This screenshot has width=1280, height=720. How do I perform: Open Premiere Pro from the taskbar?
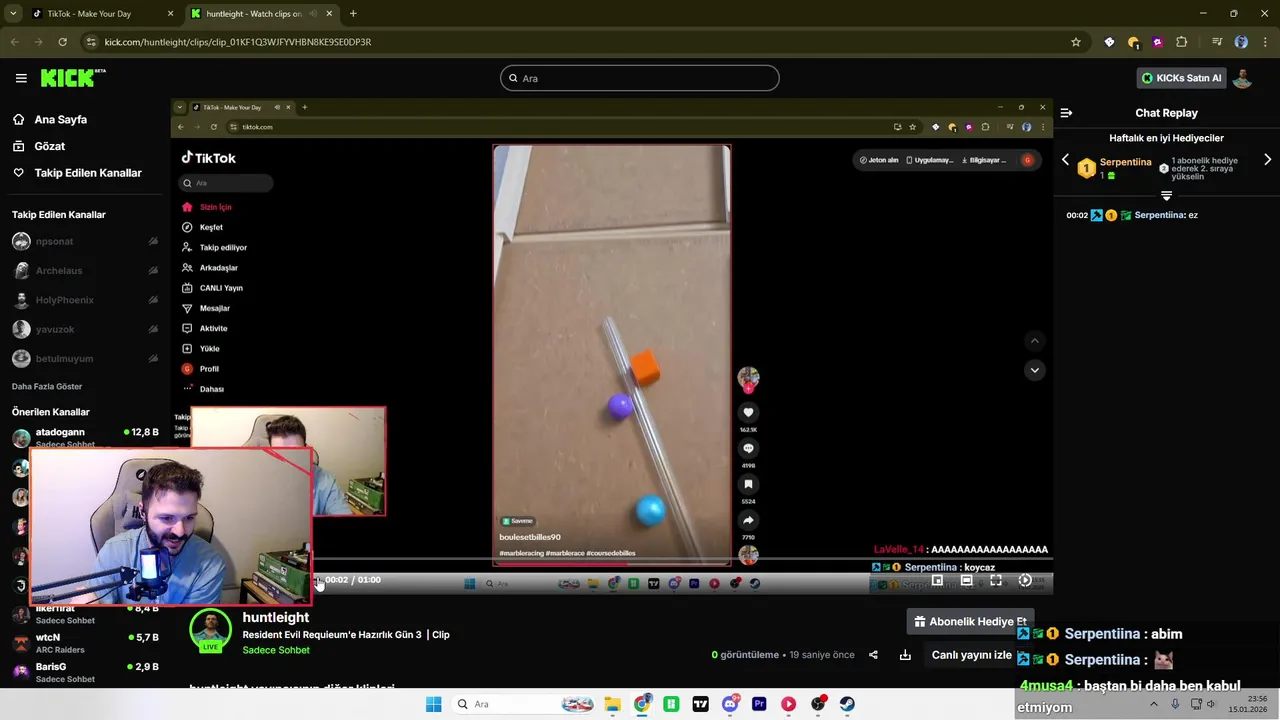click(759, 704)
